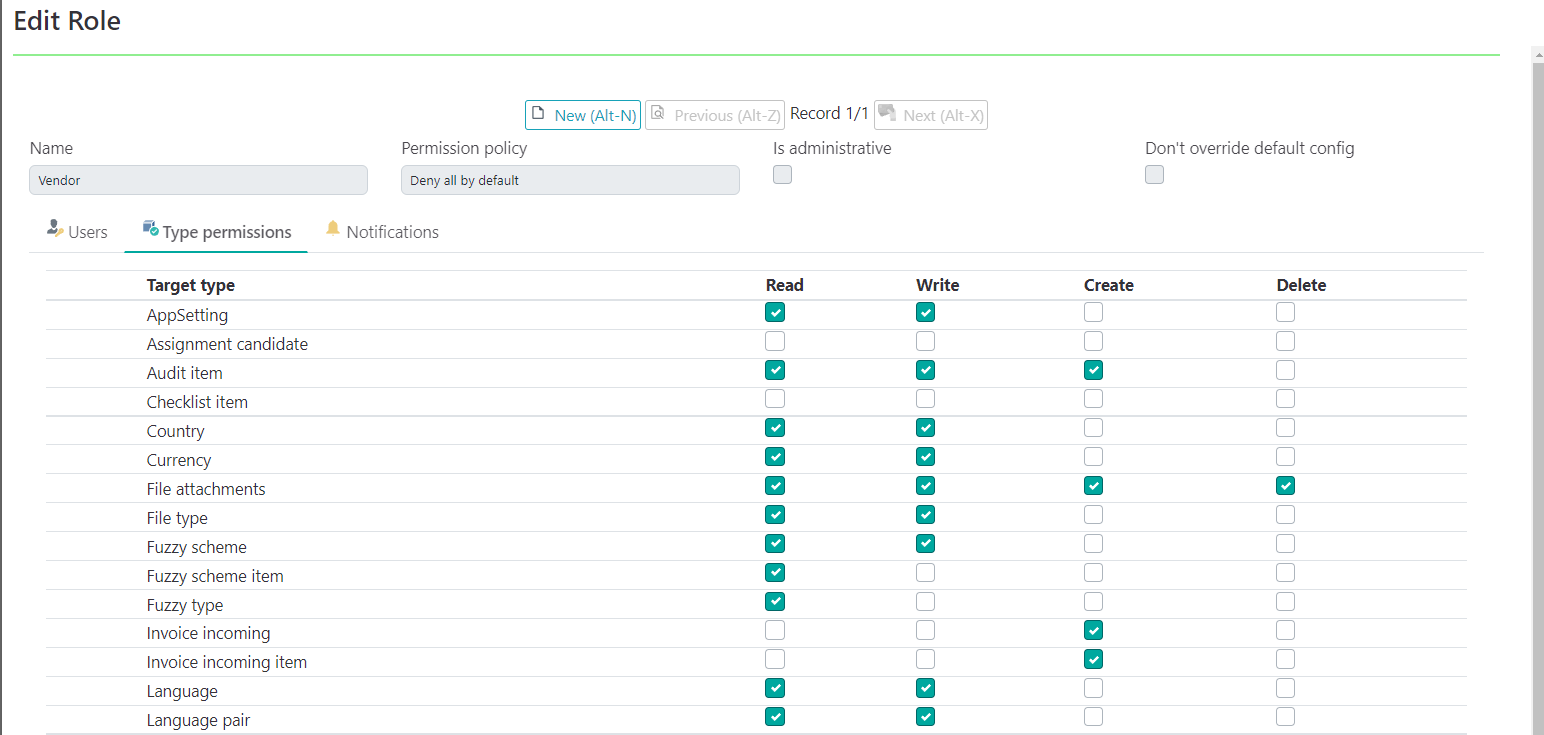Go to previous record (Alt-Z)
1544x735 pixels.
715,115
